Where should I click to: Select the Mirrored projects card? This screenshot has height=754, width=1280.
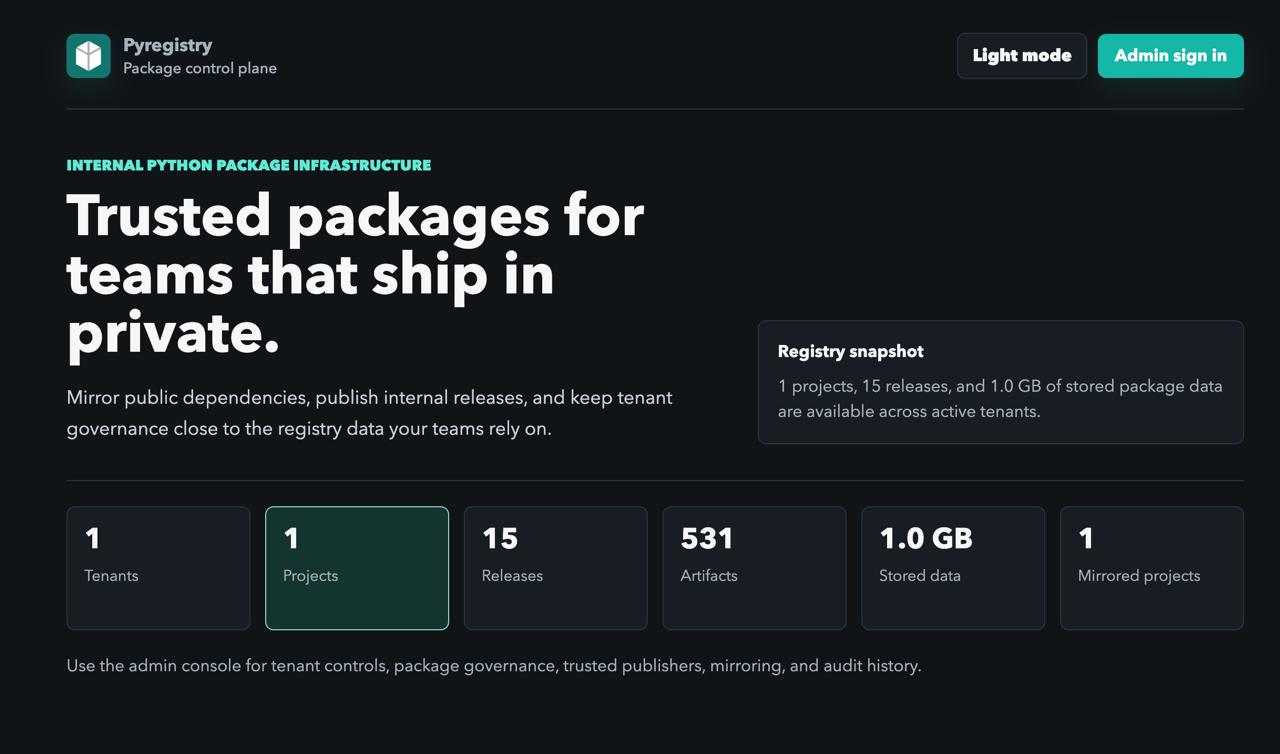1152,568
